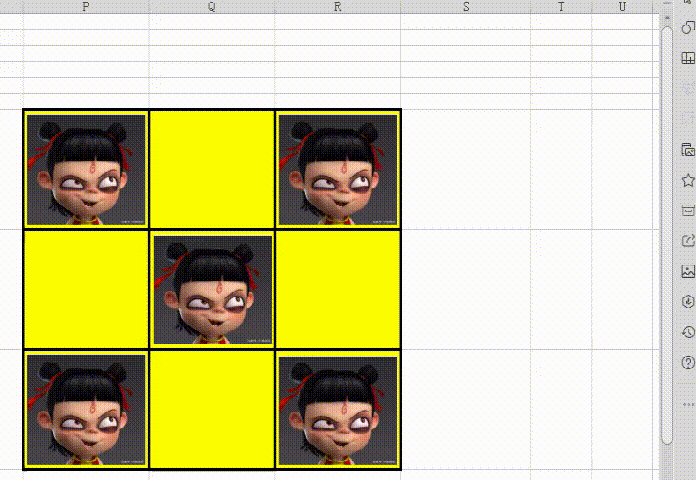Open the history clock icon in sidebar

click(x=688, y=332)
